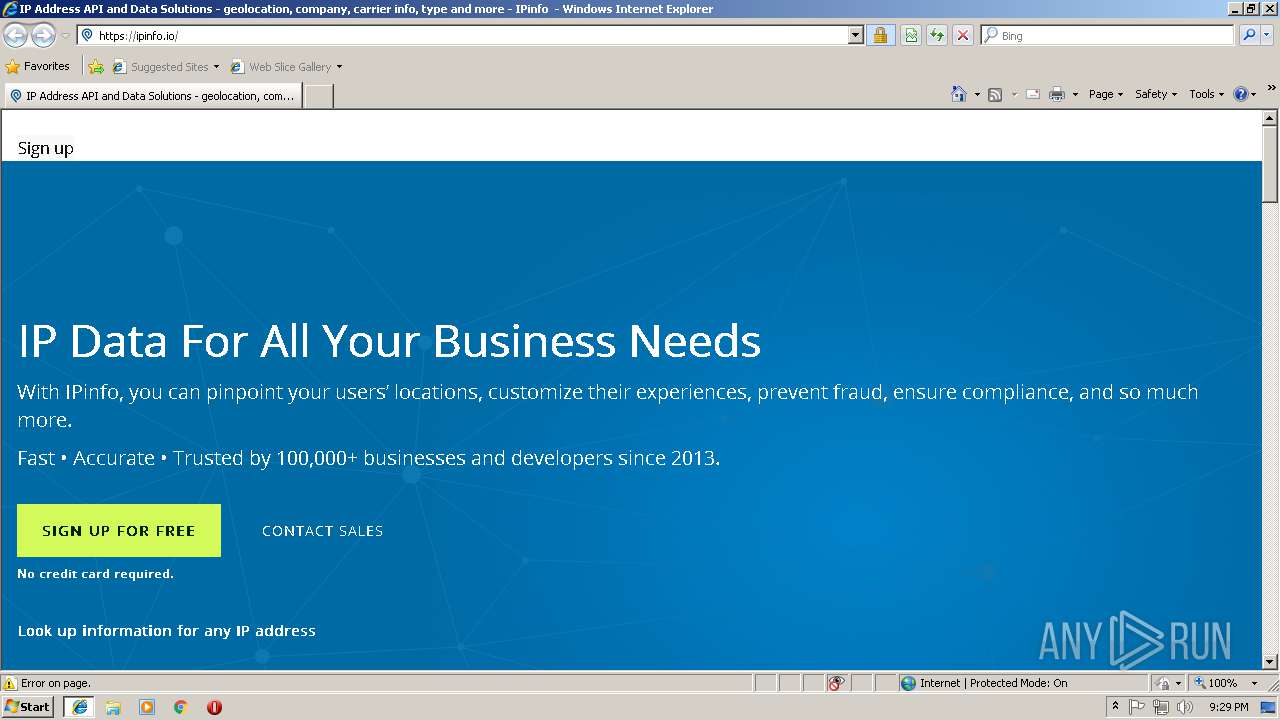Viewport: 1280px width, 720px height.
Task: Click the CONTACT SALES link
Action: click(322, 531)
